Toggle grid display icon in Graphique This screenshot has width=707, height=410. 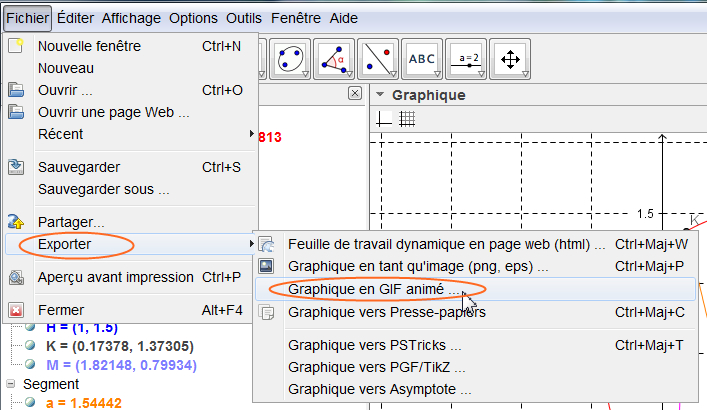(407, 119)
